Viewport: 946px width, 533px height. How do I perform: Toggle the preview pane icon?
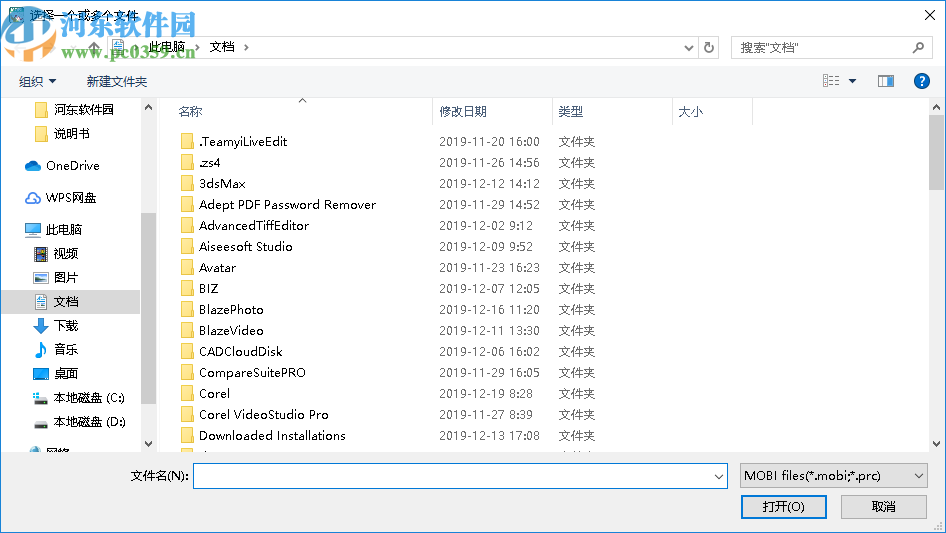point(886,81)
